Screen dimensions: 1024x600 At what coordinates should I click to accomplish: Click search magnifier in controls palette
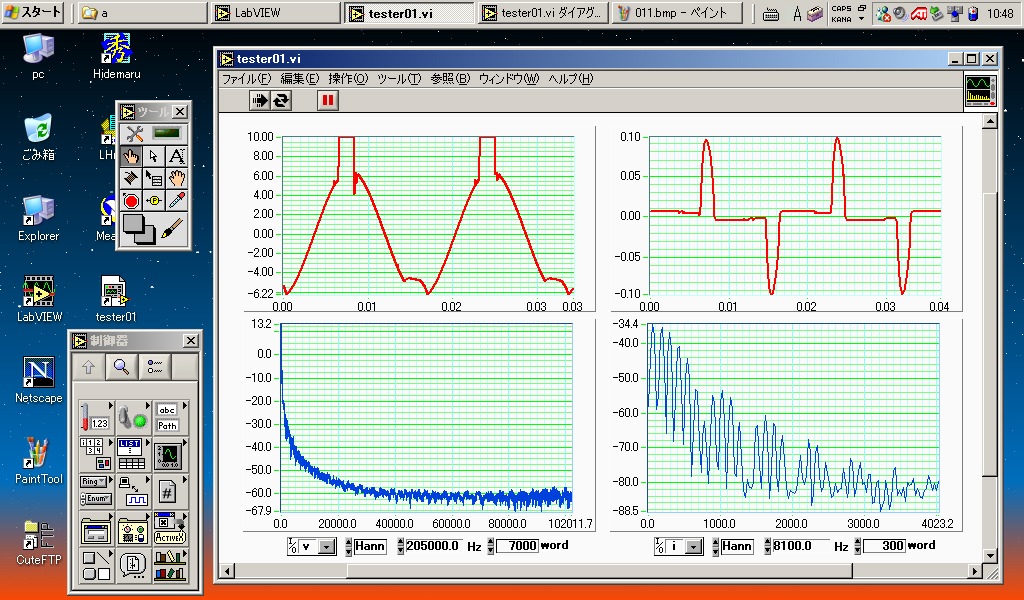click(121, 367)
